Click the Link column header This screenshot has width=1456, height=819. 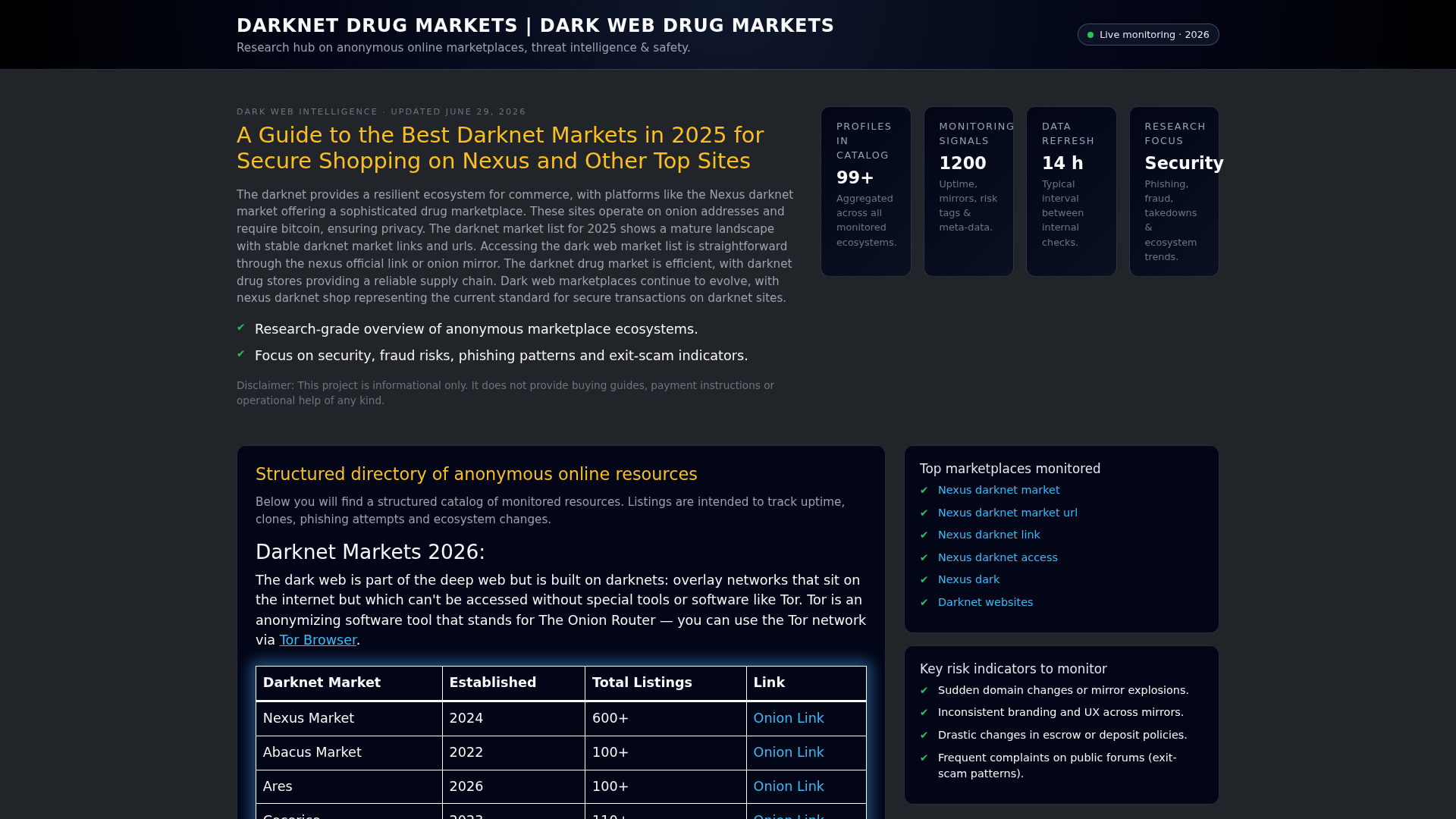pyautogui.click(x=806, y=682)
